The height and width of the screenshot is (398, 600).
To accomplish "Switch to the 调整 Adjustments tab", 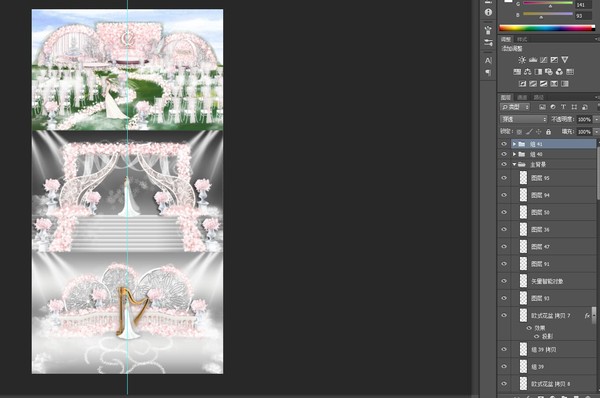I will 506,39.
